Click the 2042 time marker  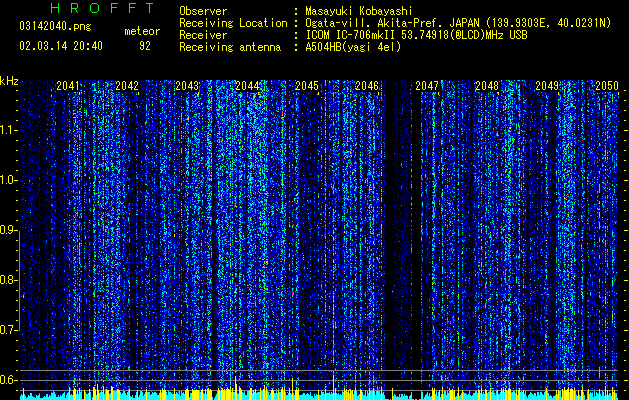tap(127, 86)
